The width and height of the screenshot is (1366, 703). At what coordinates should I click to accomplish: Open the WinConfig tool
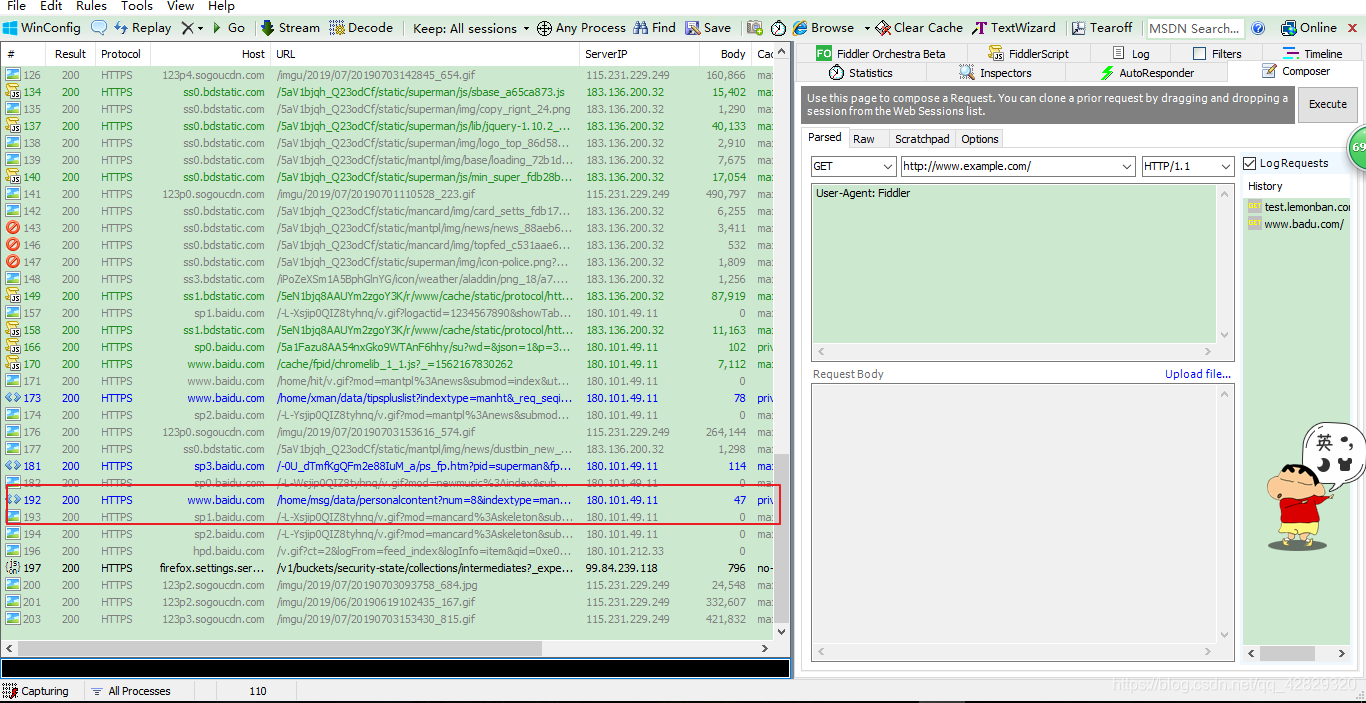42,28
